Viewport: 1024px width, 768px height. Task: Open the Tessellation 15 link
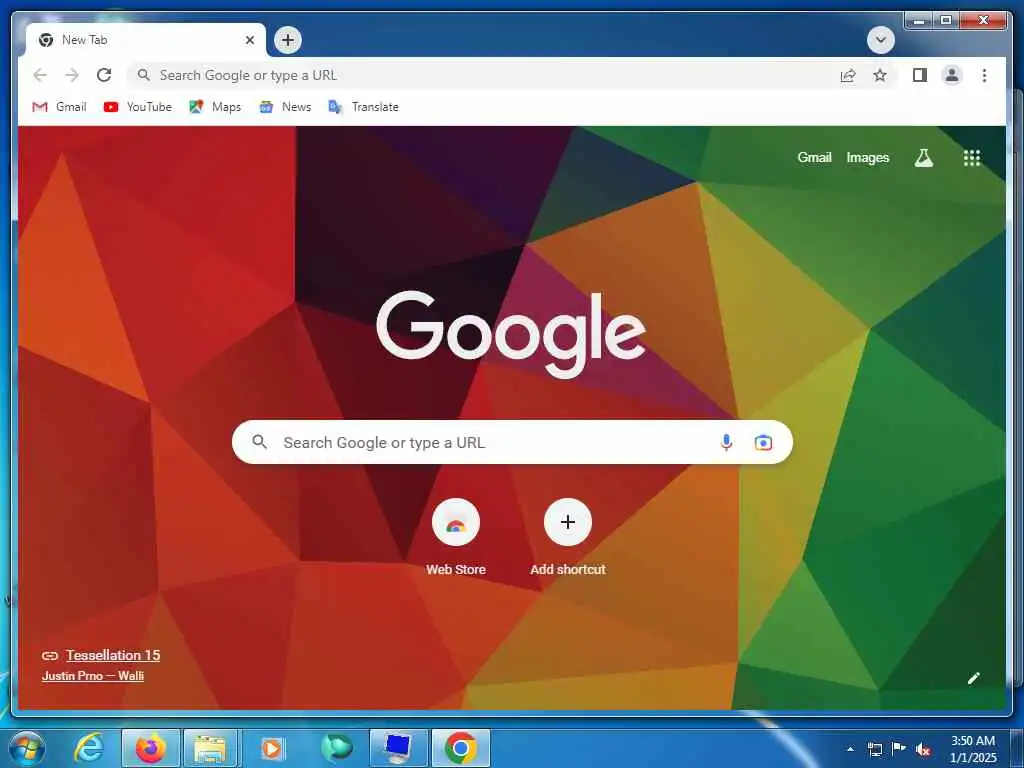tap(112, 655)
